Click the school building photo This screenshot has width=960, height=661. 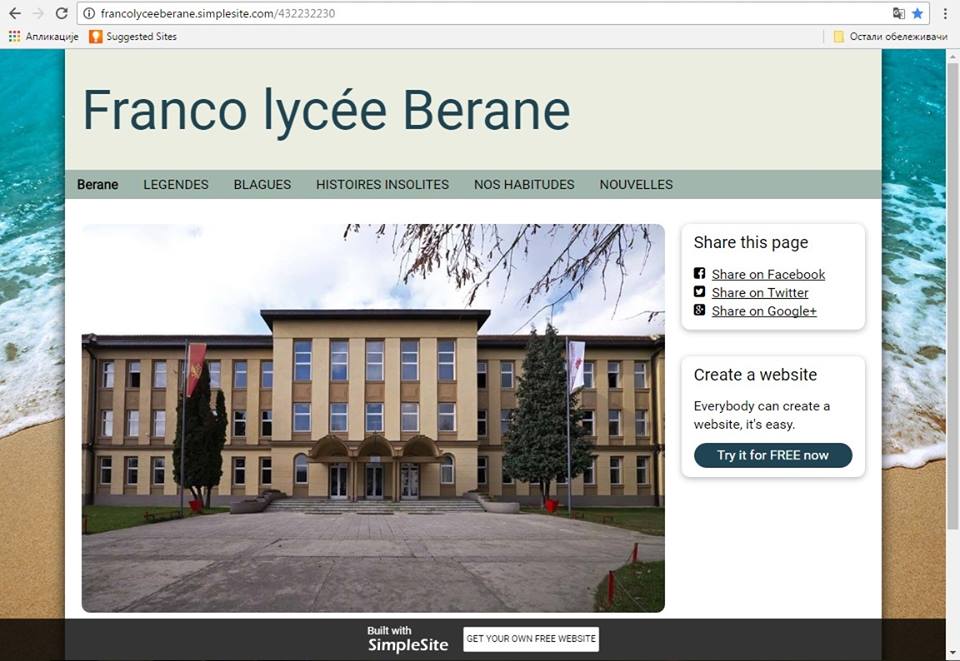click(372, 418)
